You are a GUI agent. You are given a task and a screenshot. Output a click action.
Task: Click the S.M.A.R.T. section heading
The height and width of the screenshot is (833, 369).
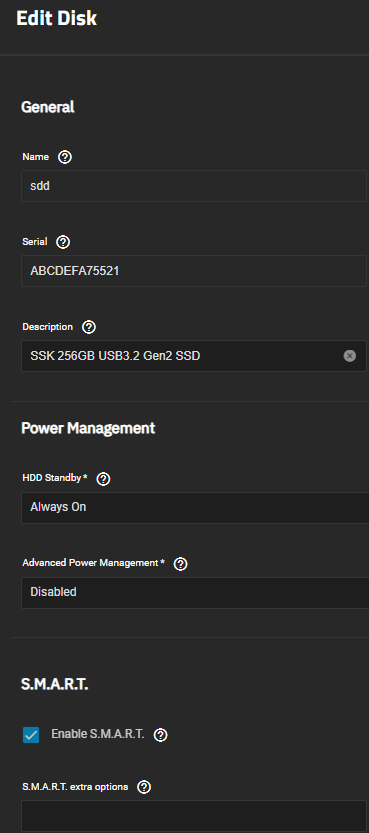coord(55,685)
